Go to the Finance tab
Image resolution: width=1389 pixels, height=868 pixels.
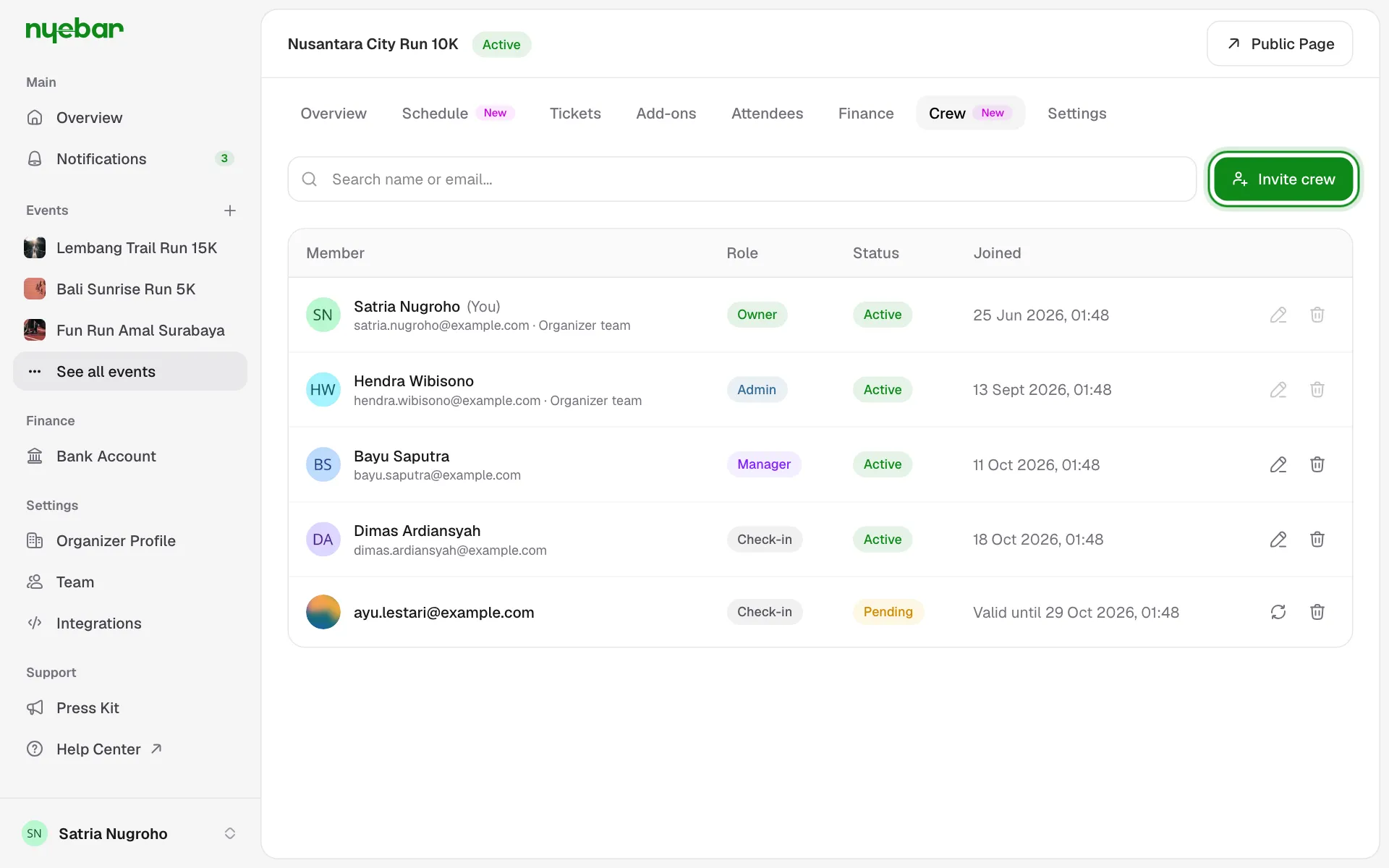point(866,114)
